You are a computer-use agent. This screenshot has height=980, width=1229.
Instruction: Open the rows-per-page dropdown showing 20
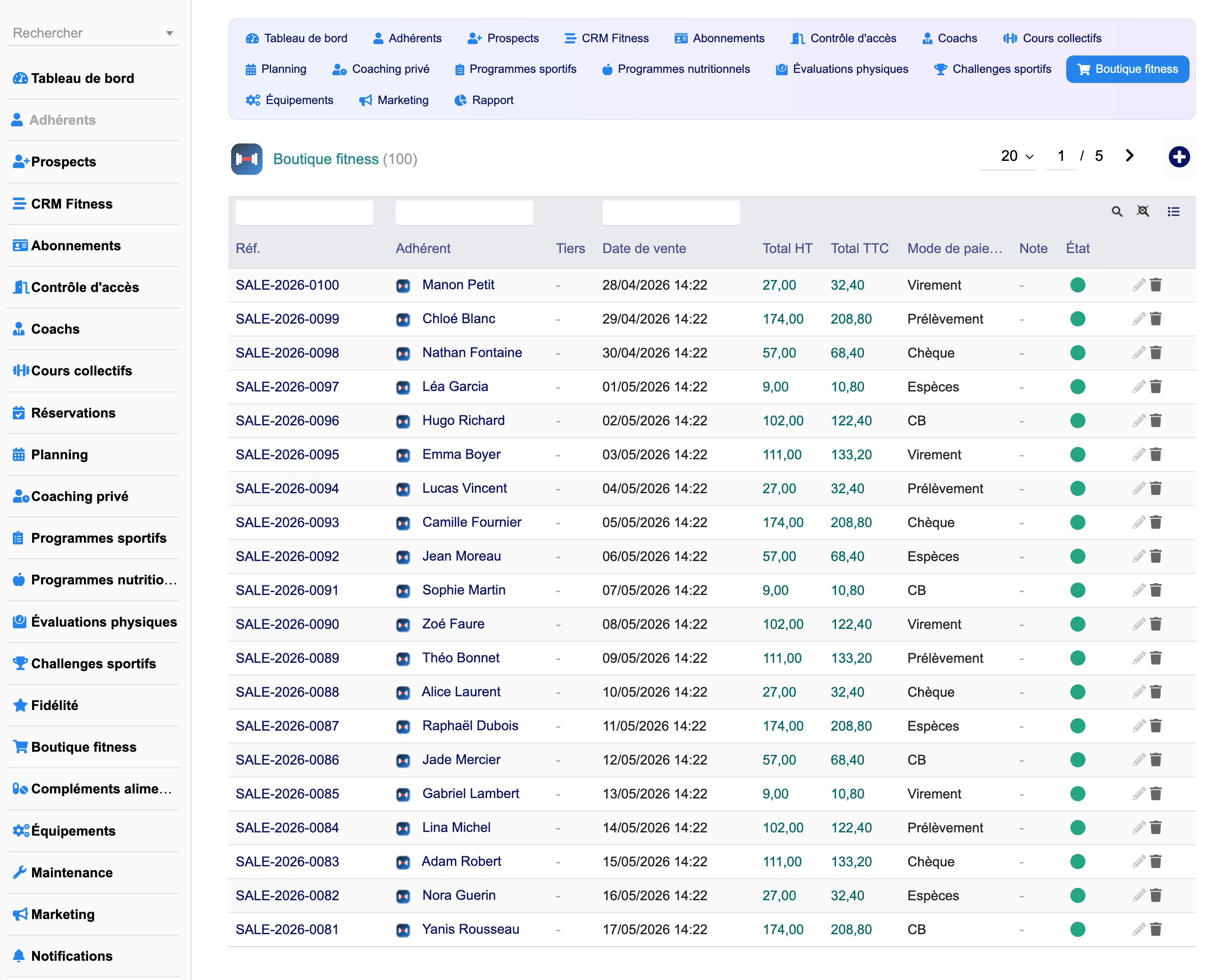tap(1016, 156)
